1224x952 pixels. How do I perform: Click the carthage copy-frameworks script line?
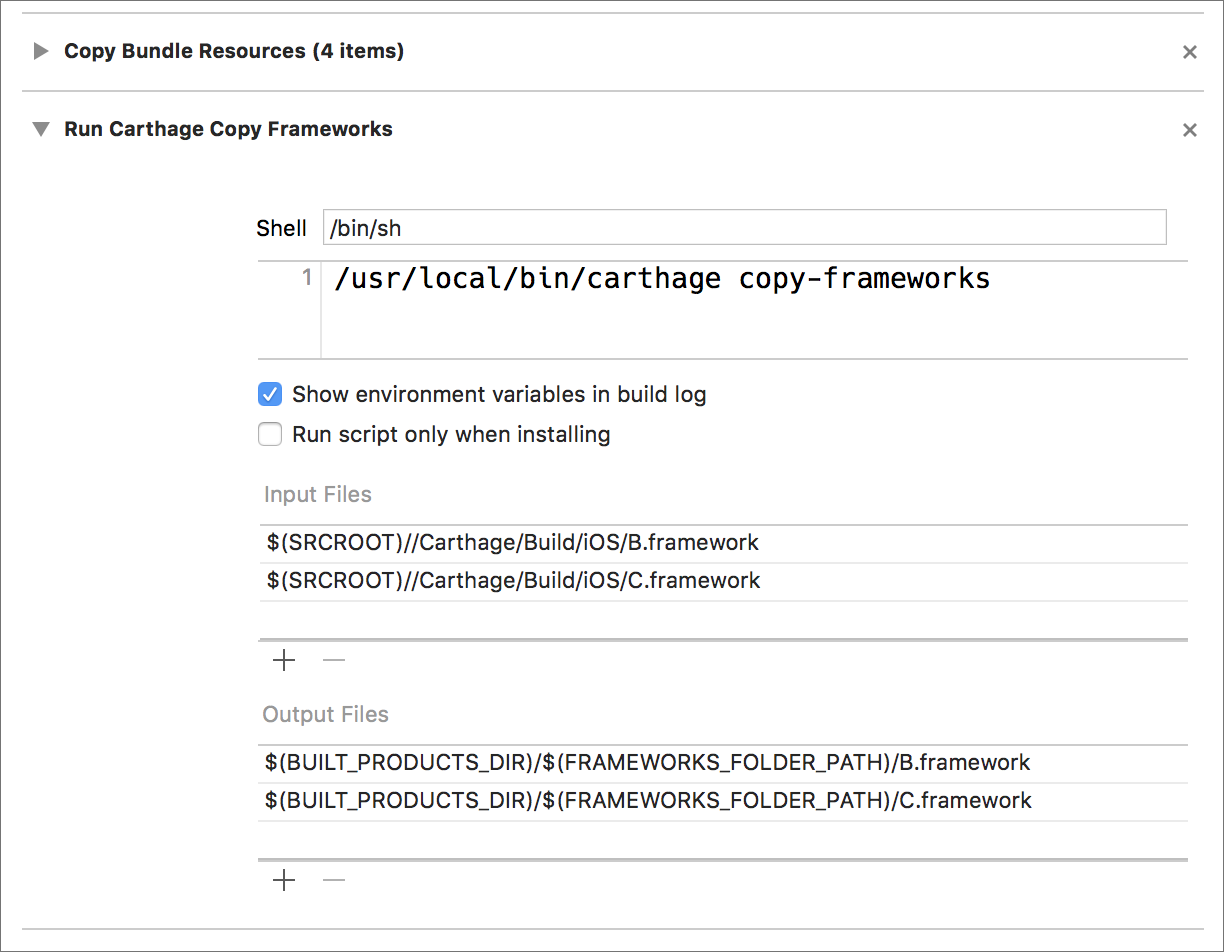pos(662,278)
